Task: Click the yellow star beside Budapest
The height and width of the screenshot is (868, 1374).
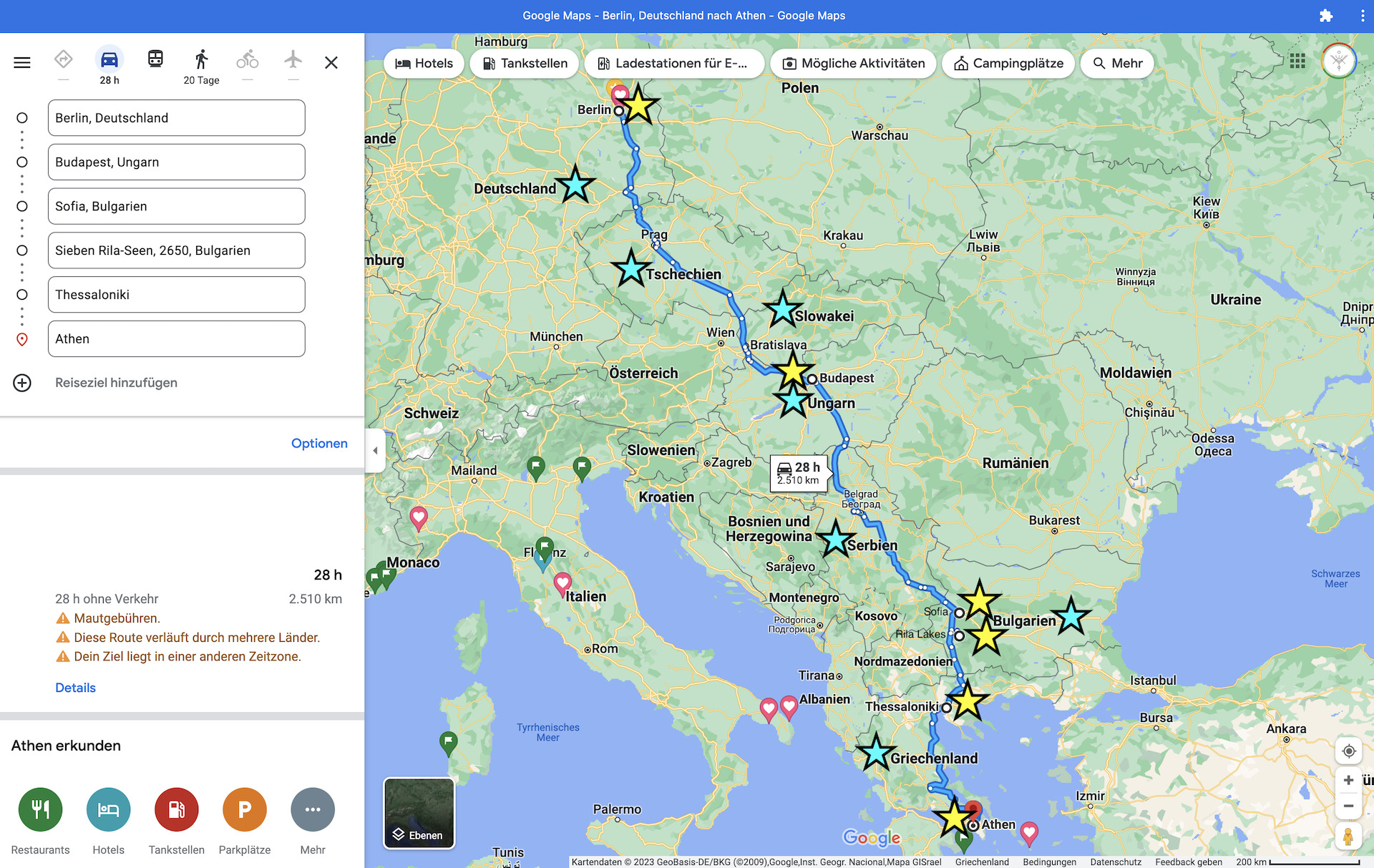Action: (793, 371)
